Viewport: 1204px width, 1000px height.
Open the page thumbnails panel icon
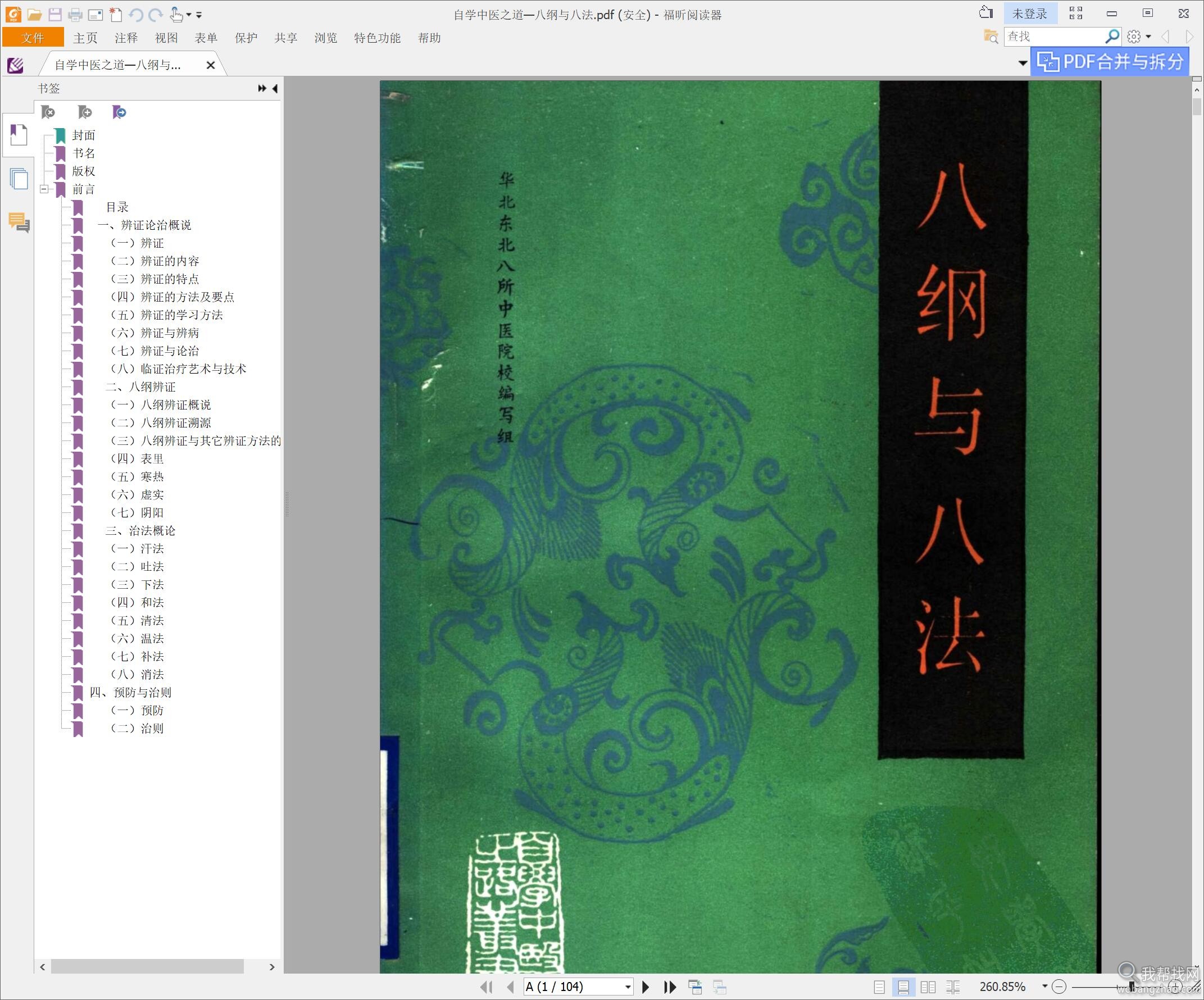click(x=19, y=179)
